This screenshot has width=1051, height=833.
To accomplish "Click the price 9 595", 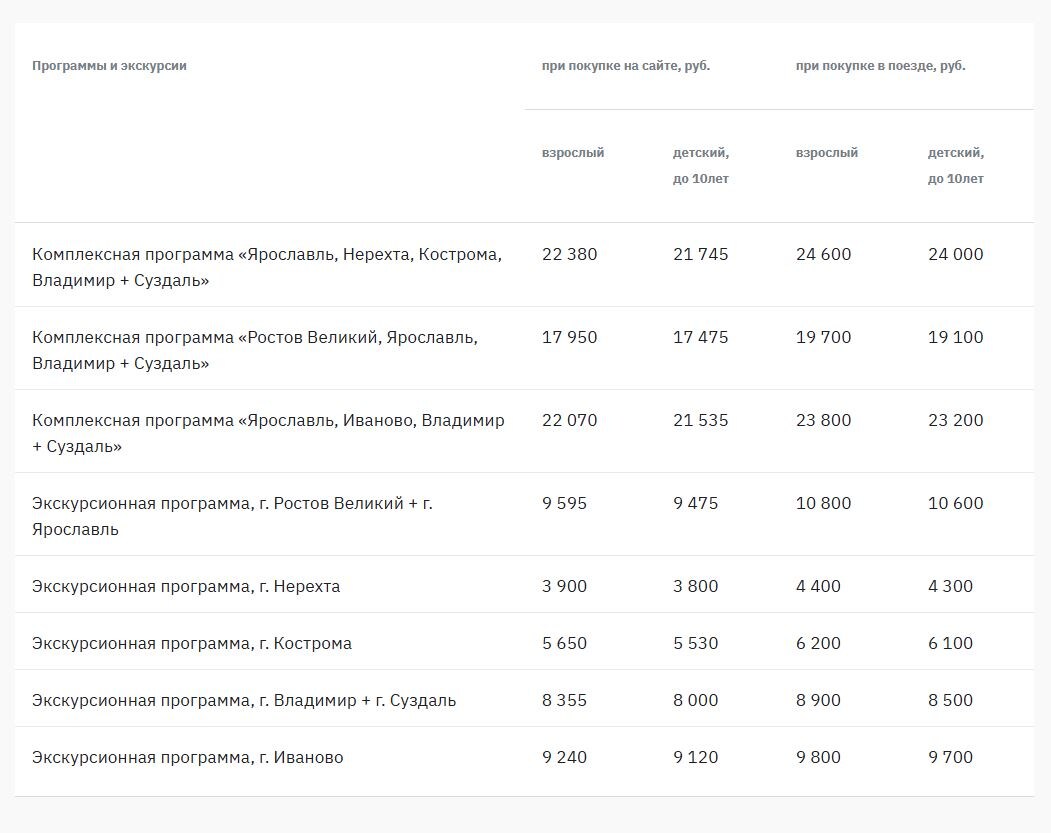I will (564, 503).
